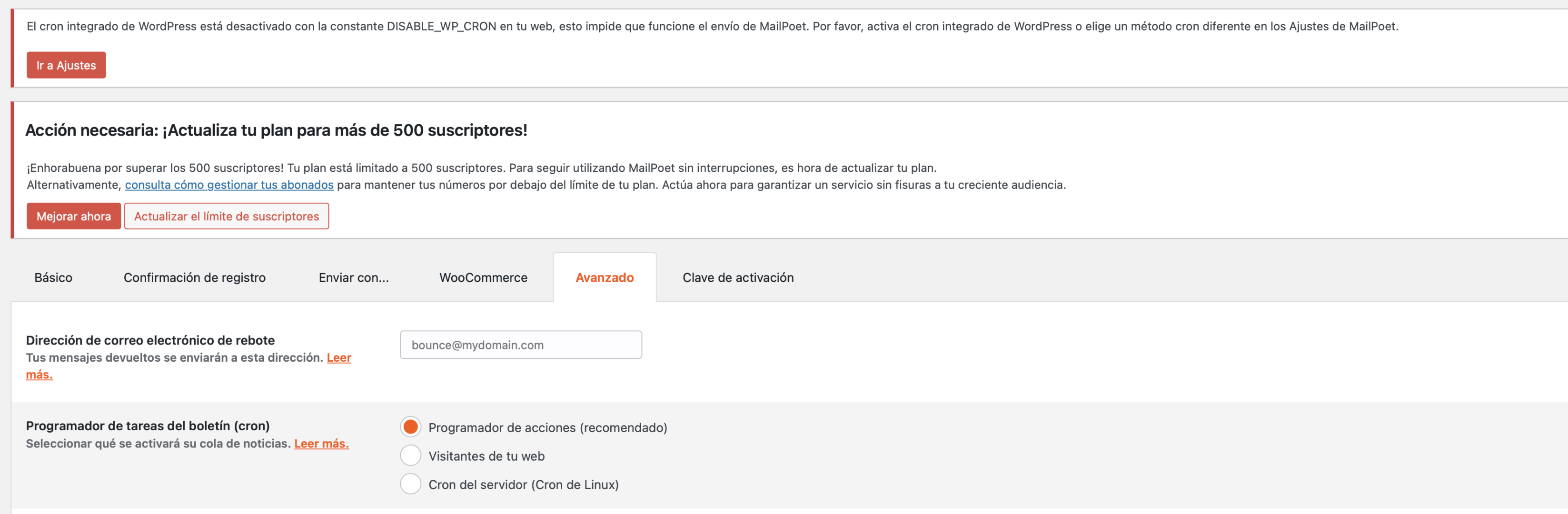Viewport: 1568px width, 514px height.
Task: Select 'Visitantes de tu web' radio option
Action: click(410, 455)
